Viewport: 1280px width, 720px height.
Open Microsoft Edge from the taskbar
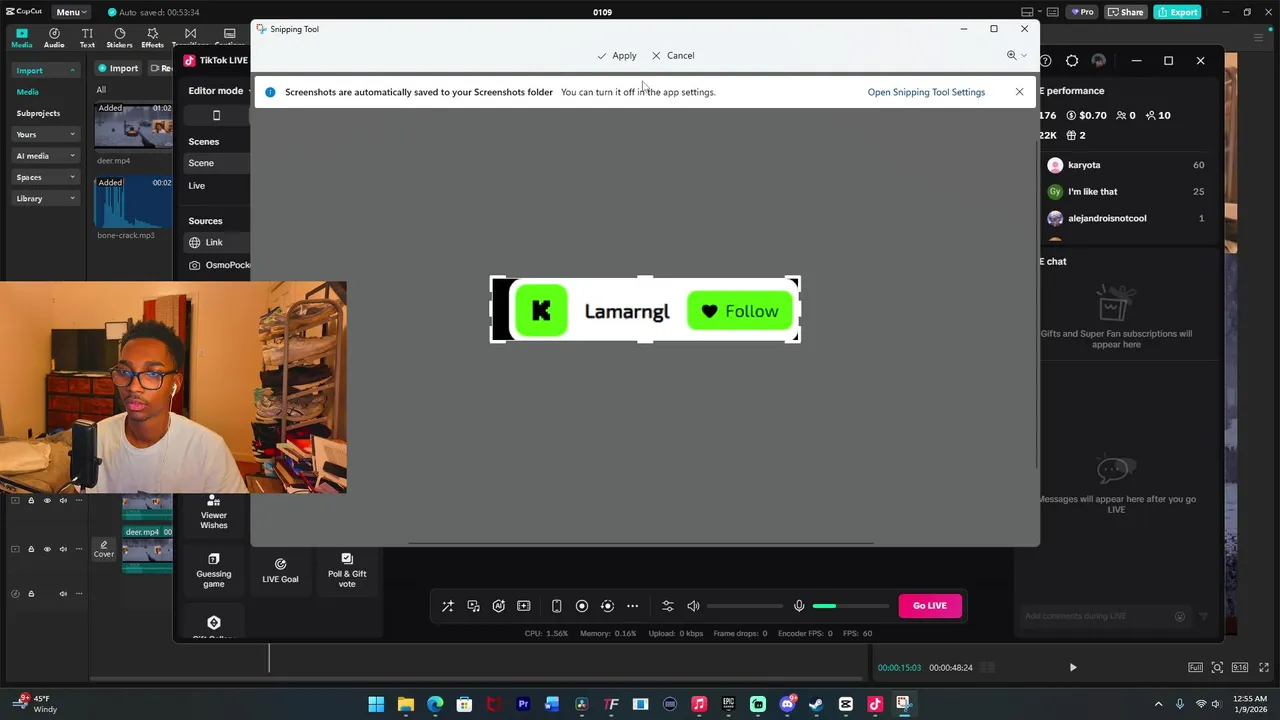(x=435, y=705)
